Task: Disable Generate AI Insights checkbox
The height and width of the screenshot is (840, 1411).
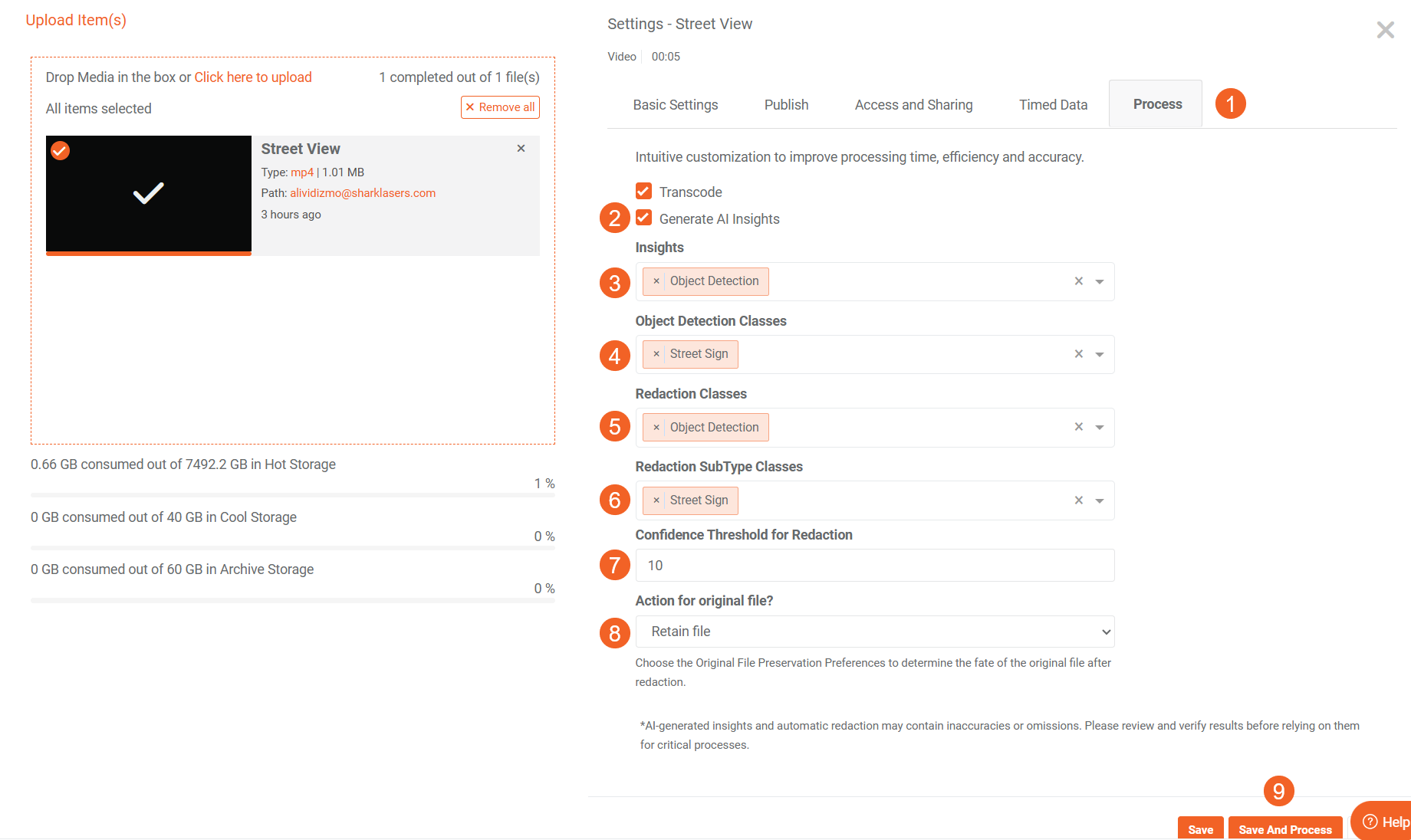Action: [643, 218]
